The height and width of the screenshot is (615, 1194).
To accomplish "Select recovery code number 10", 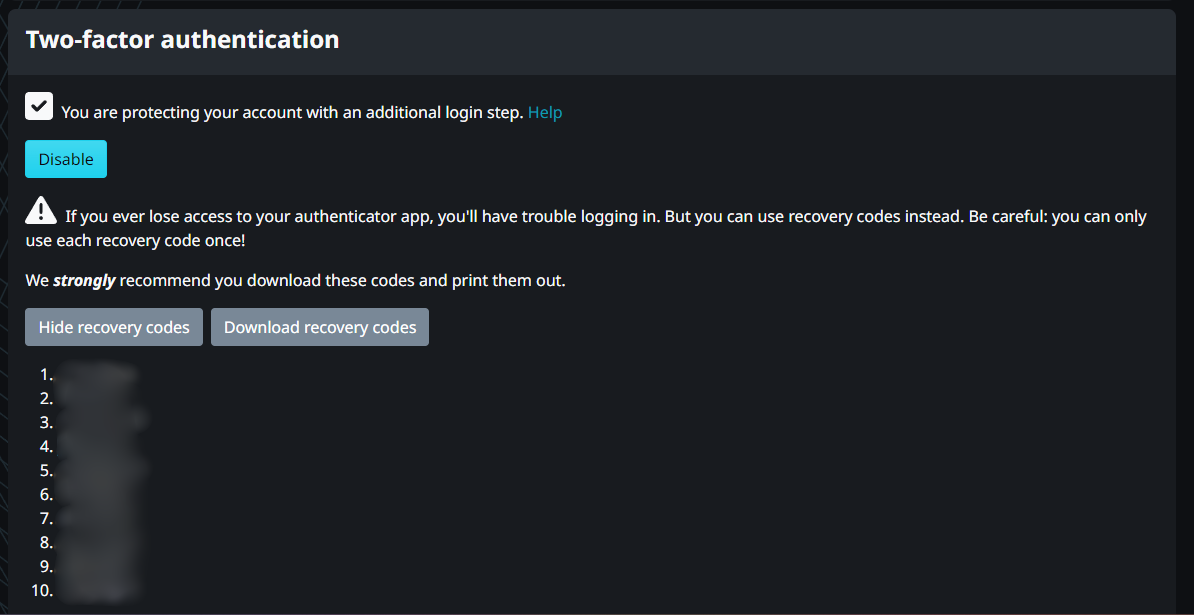I will click(97, 591).
